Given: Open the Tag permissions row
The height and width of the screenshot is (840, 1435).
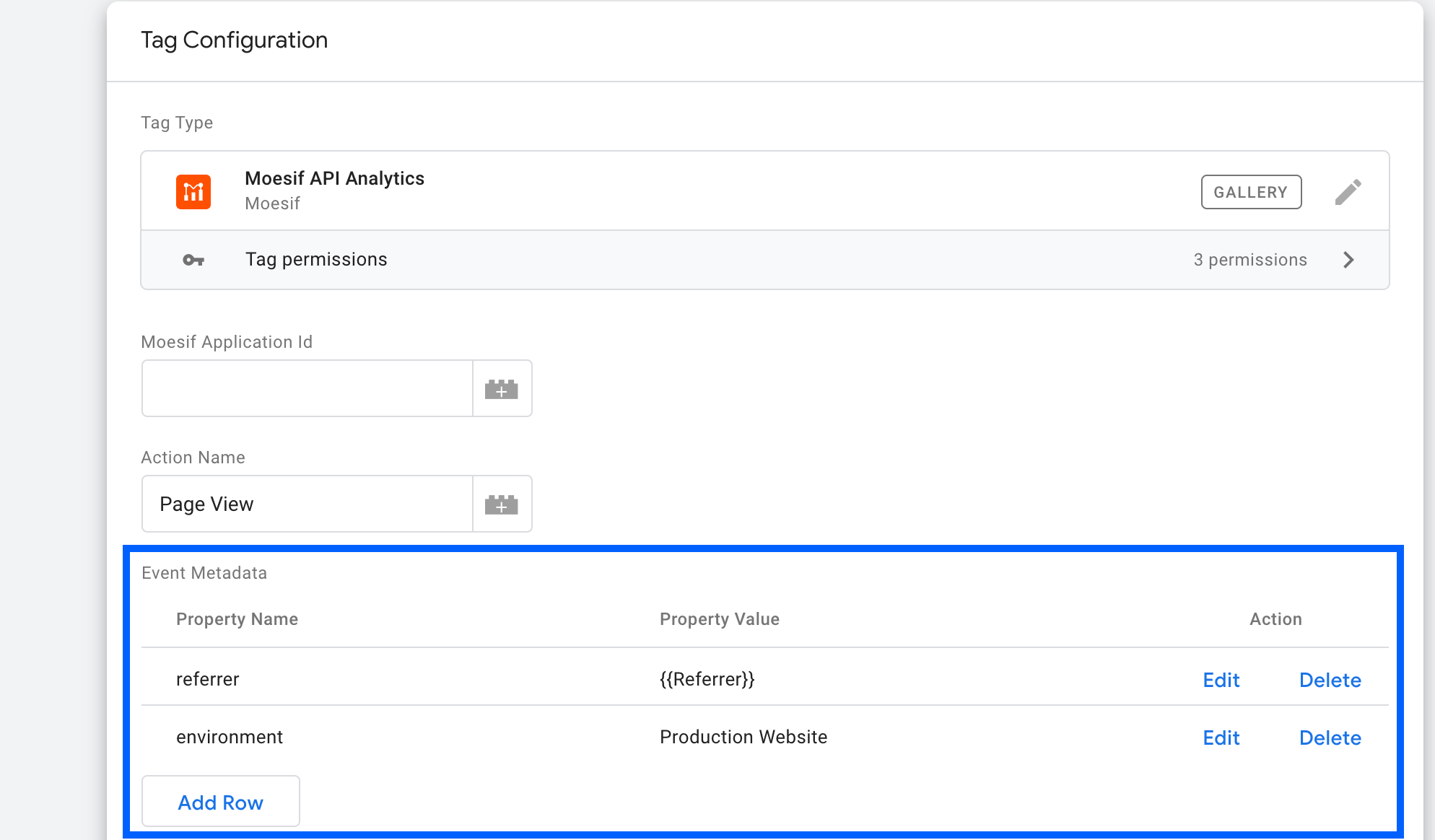Looking at the screenshot, I should pos(765,260).
